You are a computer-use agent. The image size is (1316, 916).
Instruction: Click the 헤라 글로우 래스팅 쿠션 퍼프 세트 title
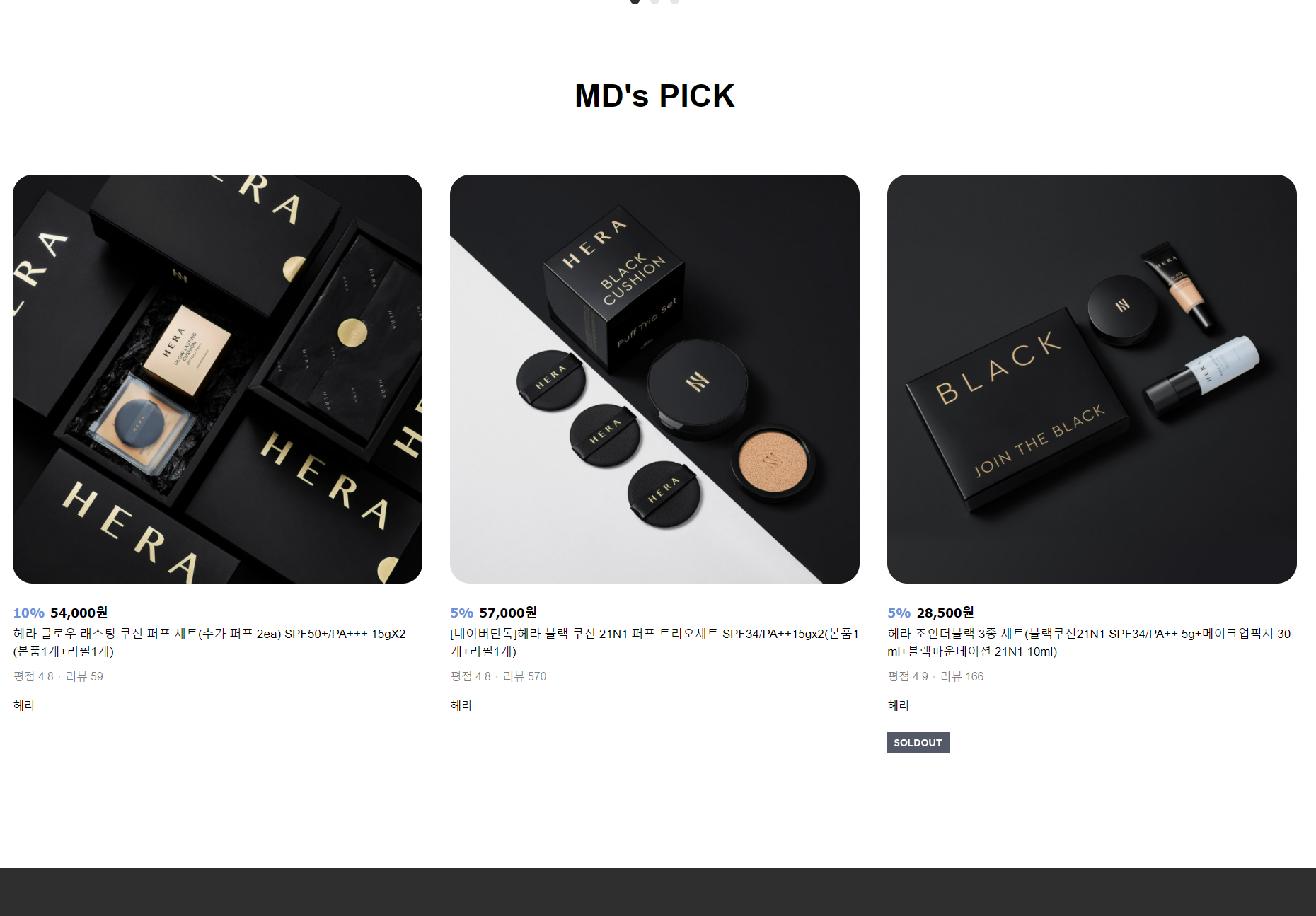point(209,642)
